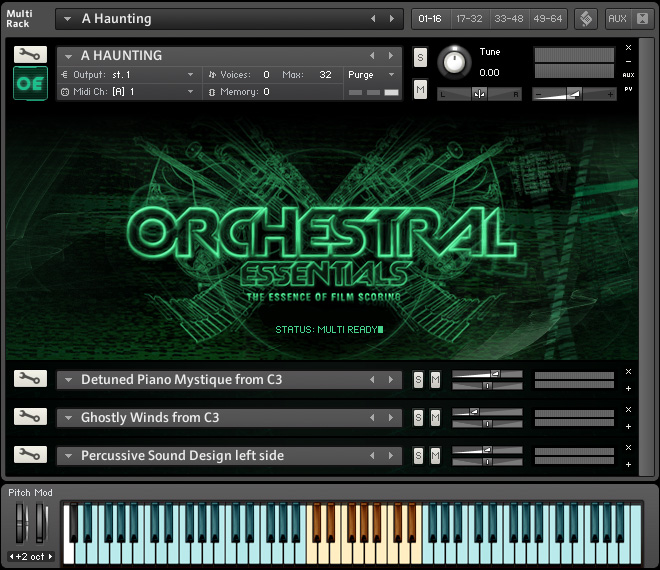
Task: Solo Detuned Piano Mystique from C3
Action: [x=418, y=380]
